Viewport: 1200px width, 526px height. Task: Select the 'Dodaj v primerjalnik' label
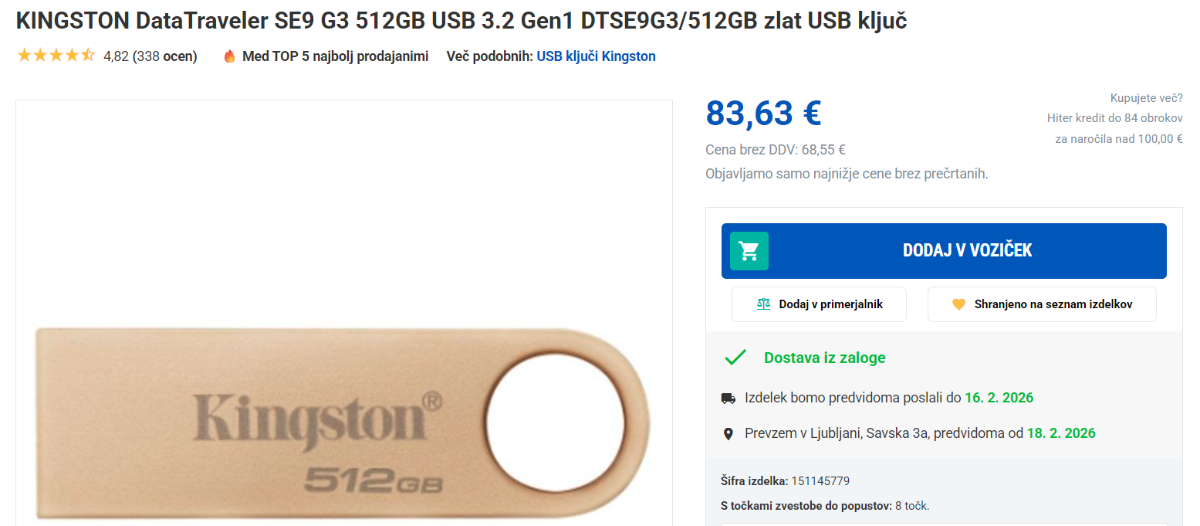coord(831,305)
